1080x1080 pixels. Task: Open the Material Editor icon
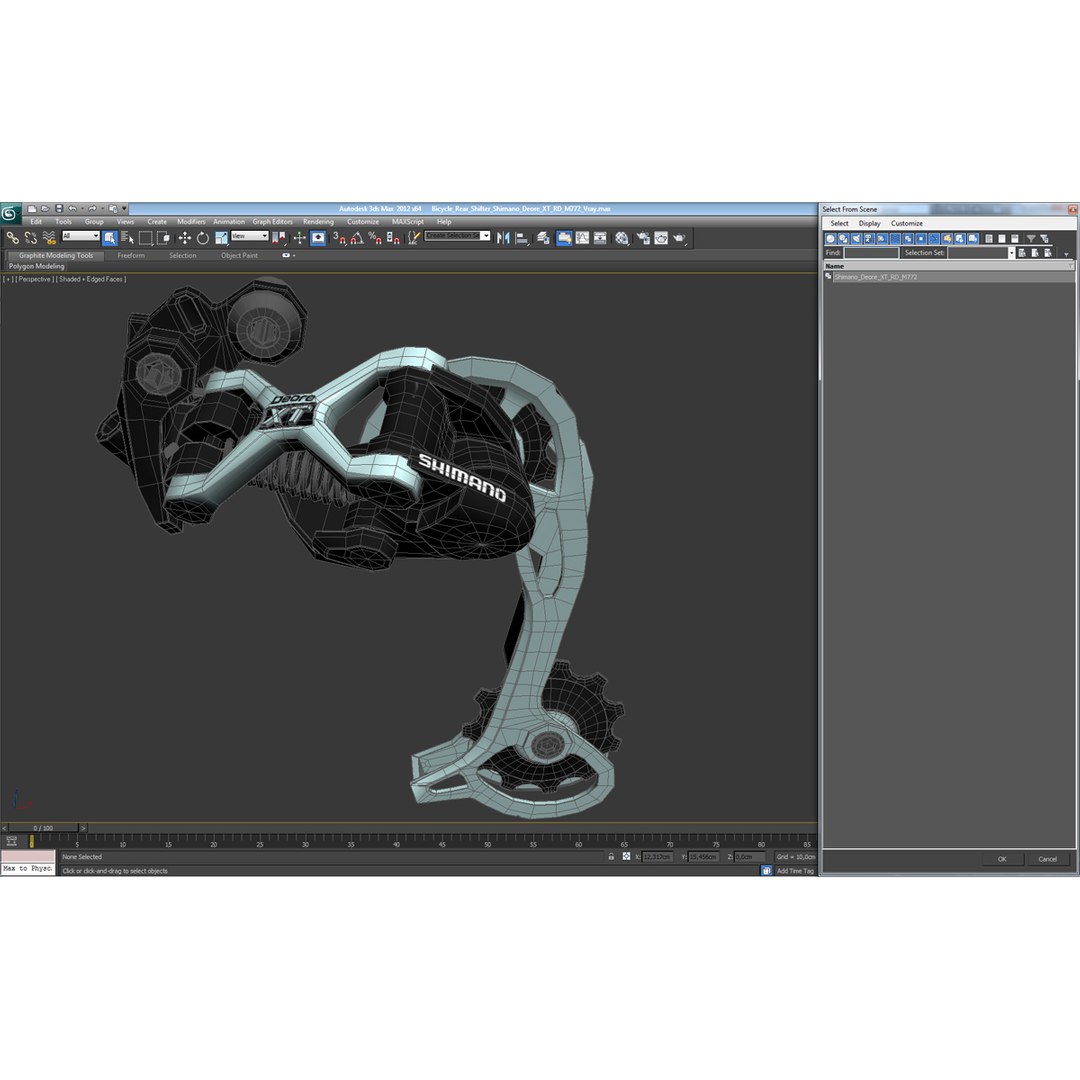(x=622, y=238)
